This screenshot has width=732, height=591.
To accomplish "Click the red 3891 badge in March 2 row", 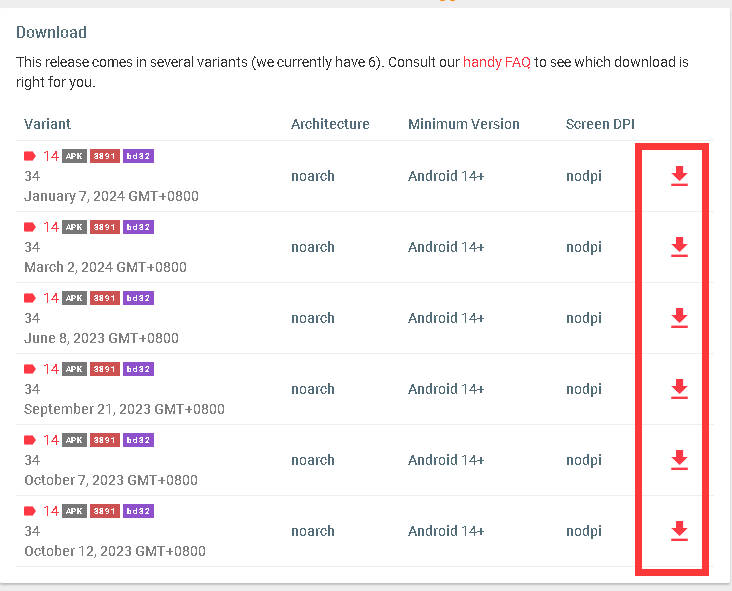I will [105, 227].
